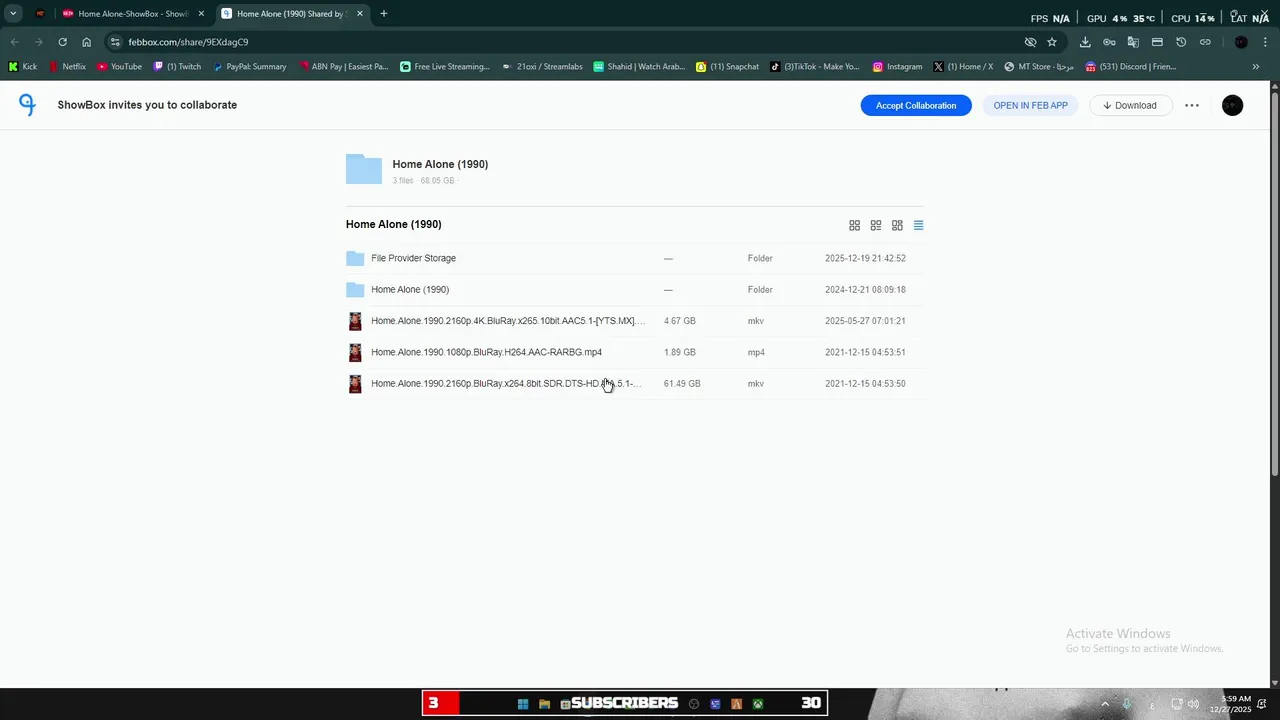The width and height of the screenshot is (1280, 720).
Task: Click the translate page icon
Action: [x=1133, y=42]
